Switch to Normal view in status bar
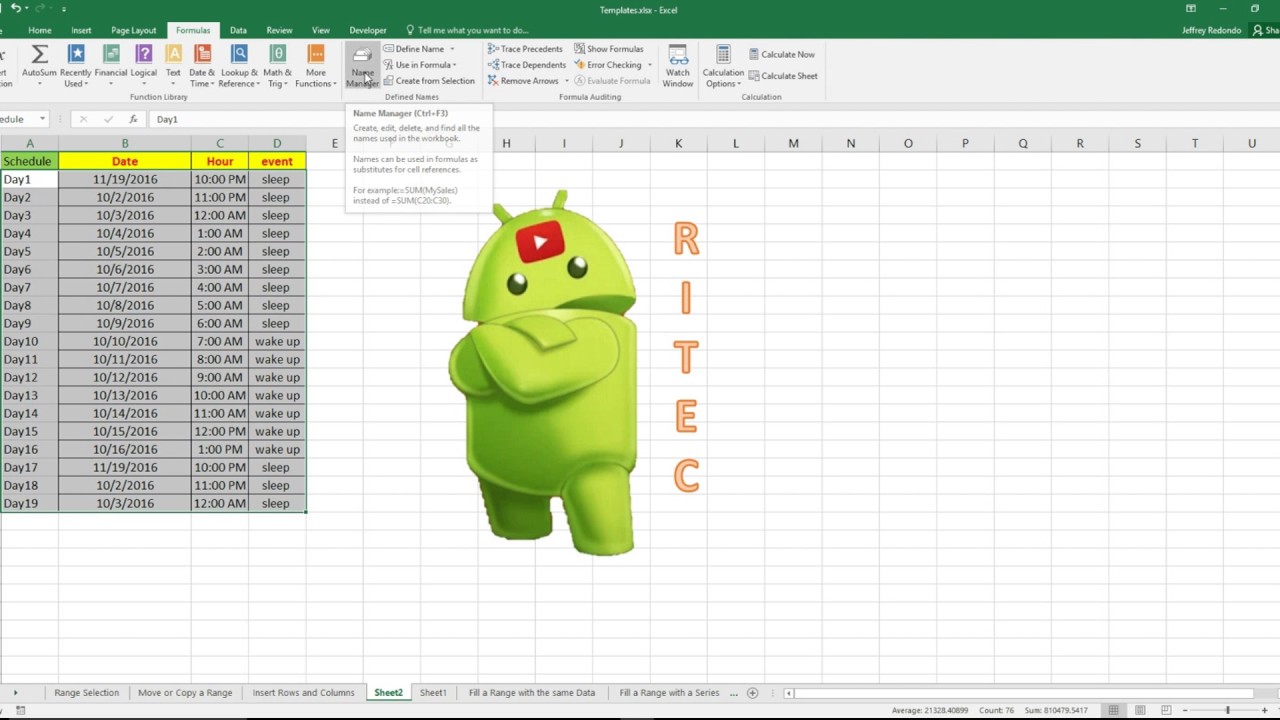This screenshot has width=1280, height=720. [1113, 710]
